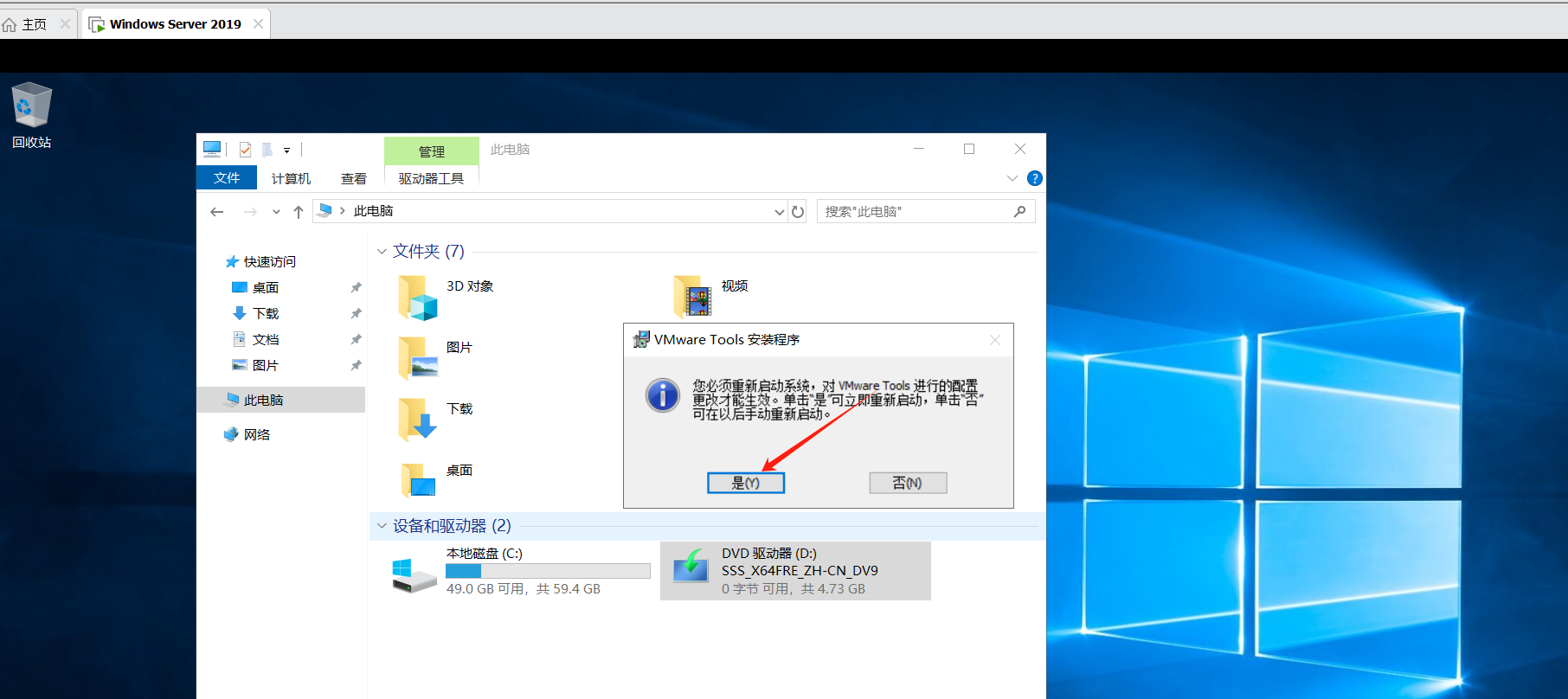
Task: Click the New Folder quick-access icon
Action: (x=267, y=150)
